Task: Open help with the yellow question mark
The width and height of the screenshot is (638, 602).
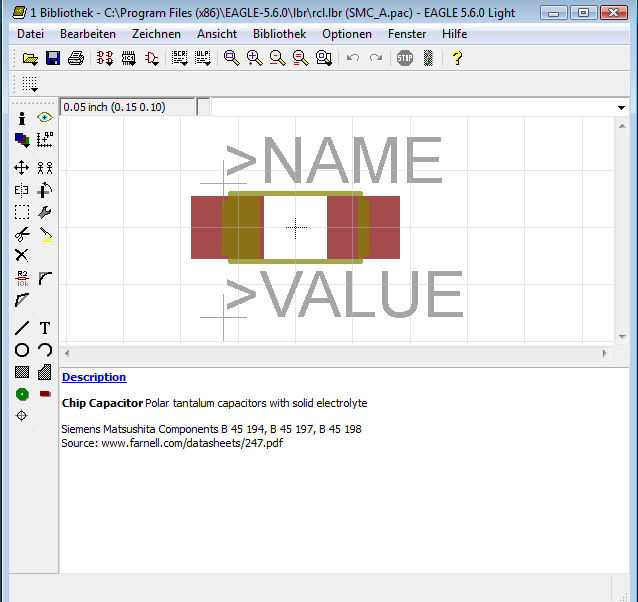Action: [x=457, y=58]
